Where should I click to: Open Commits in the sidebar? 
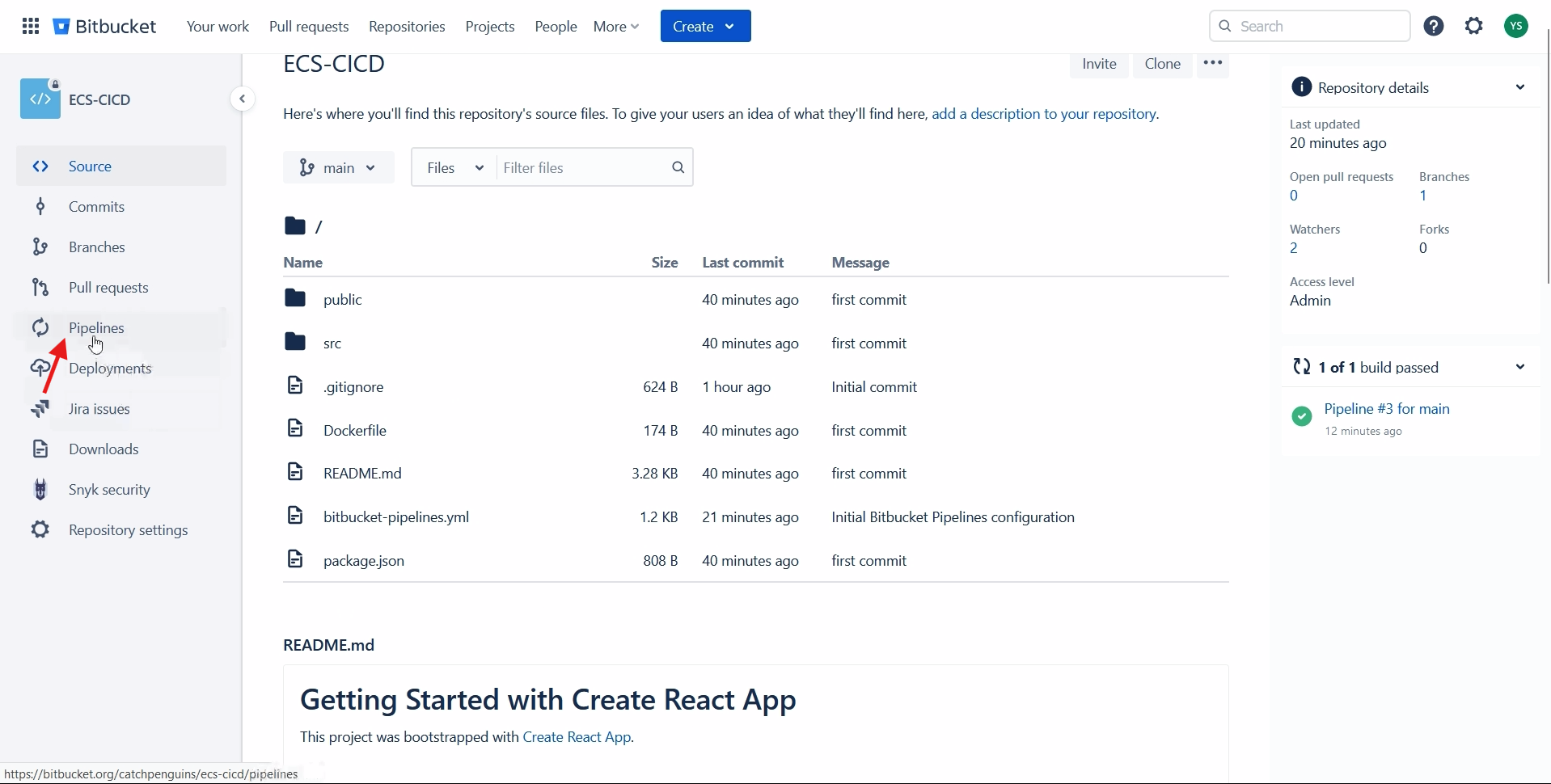121,206
